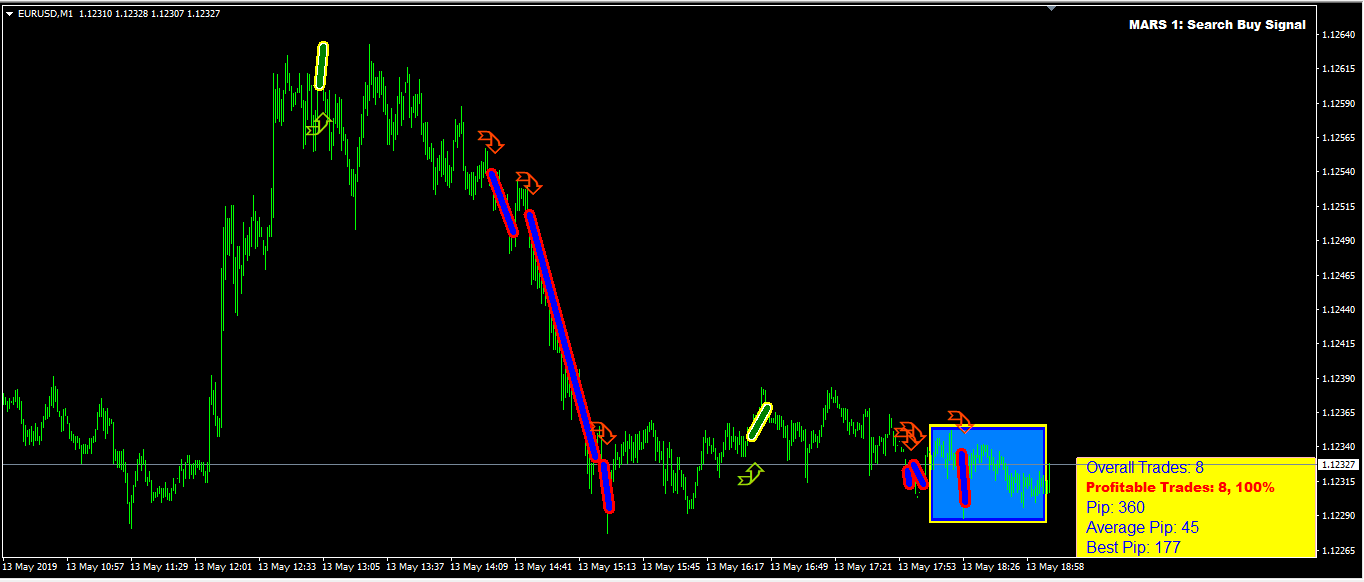Select the vertical red-blue line inside the blue rectangle
Image resolution: width=1364 pixels, height=582 pixels.
pyautogui.click(x=962, y=478)
